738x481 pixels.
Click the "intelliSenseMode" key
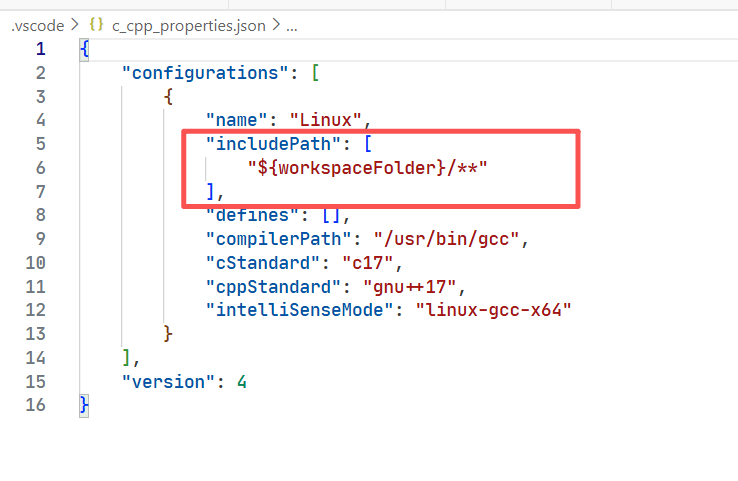click(300, 310)
